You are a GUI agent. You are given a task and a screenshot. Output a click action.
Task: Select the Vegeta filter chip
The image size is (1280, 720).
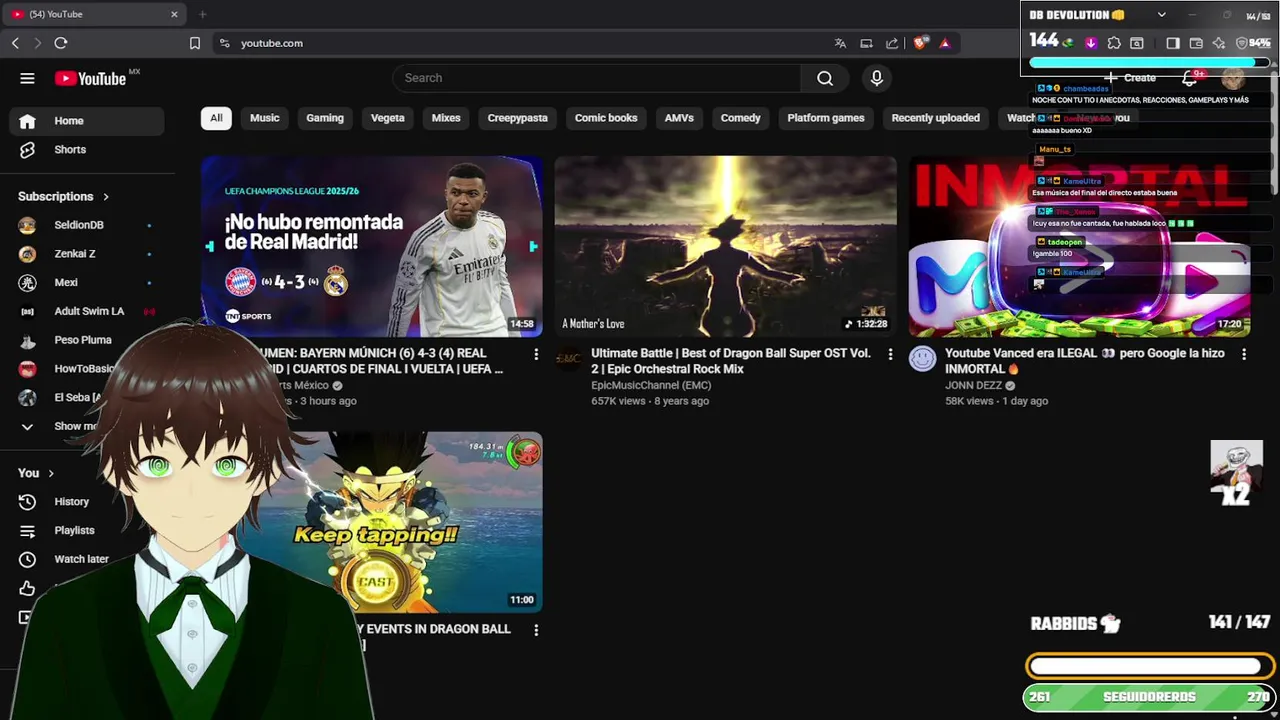[x=388, y=118]
